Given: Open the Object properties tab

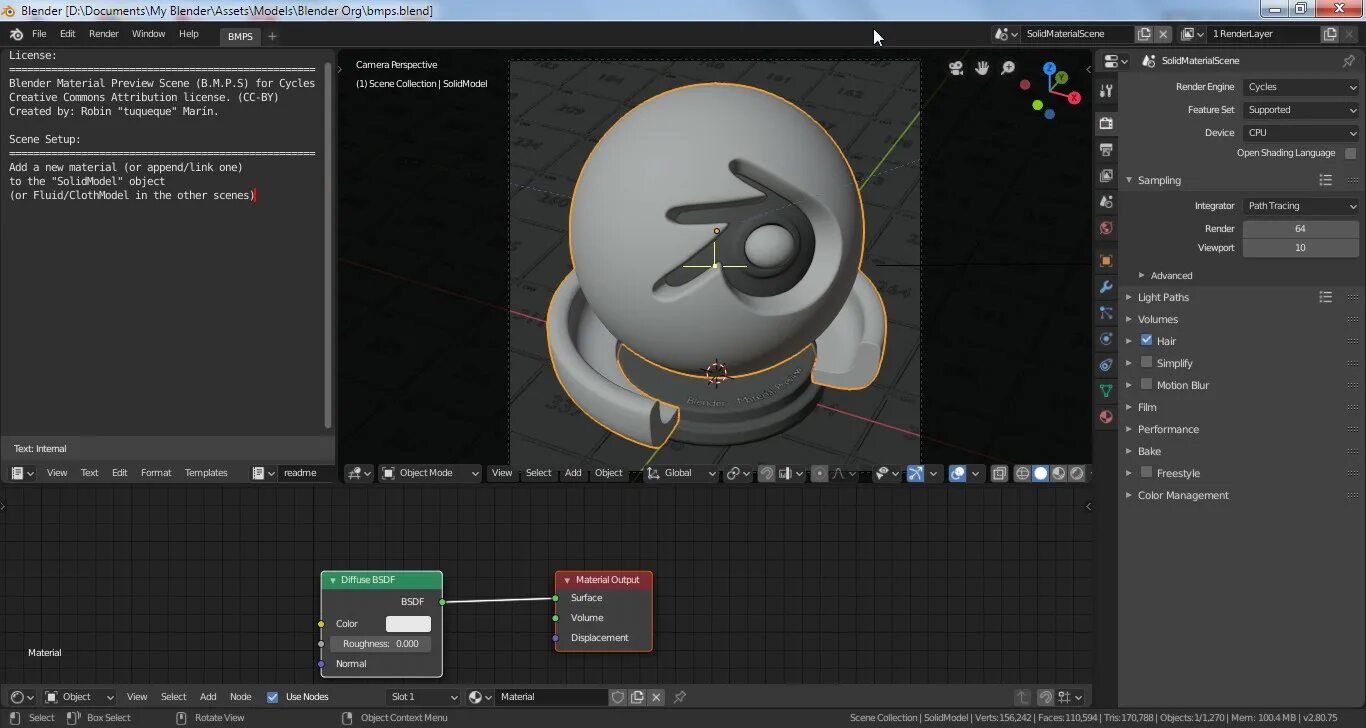Looking at the screenshot, I should click(x=1106, y=260).
